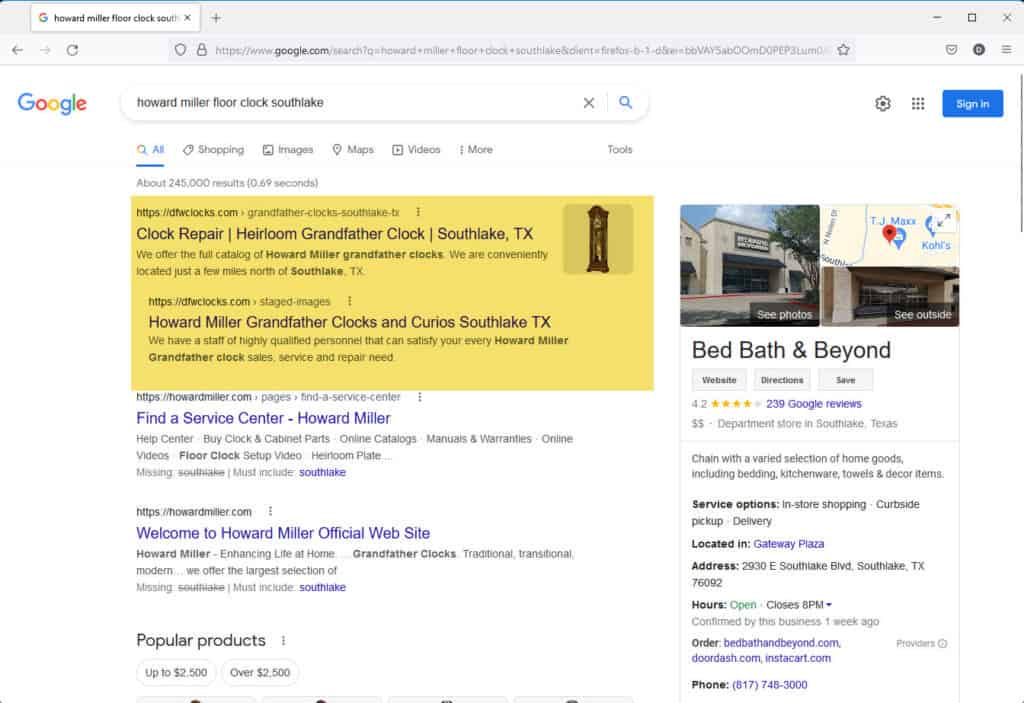This screenshot has height=703, width=1024.
Task: Reload the page with the refresh icon
Action: tap(72, 50)
